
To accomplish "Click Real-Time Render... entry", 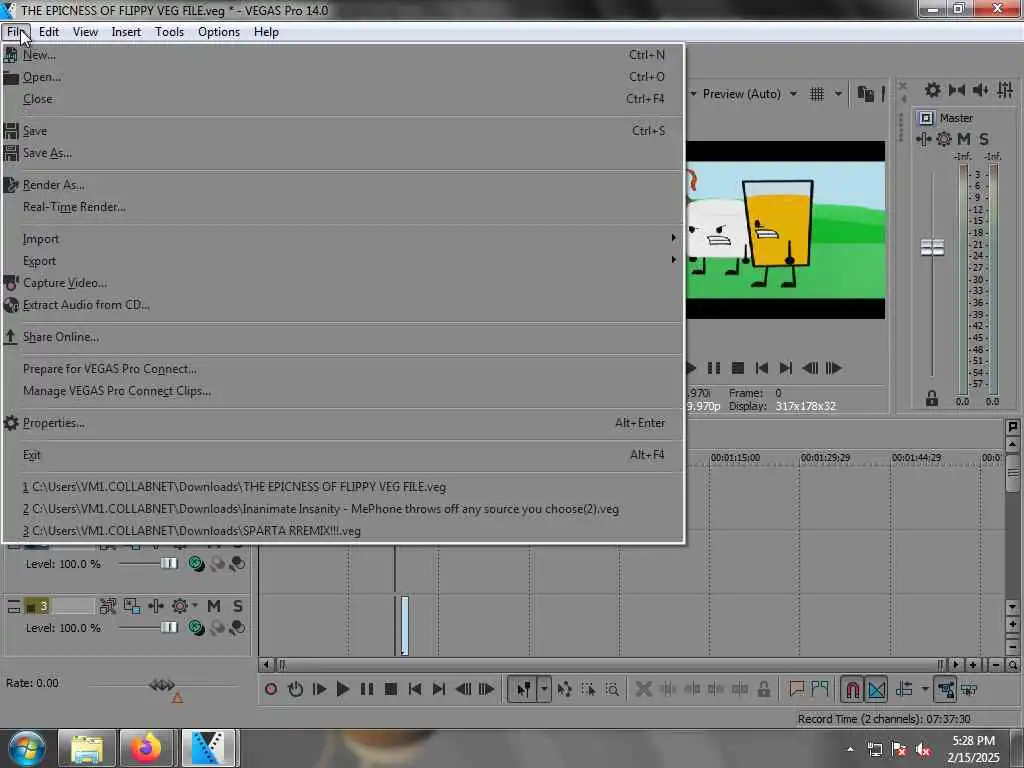I will 343,207.
